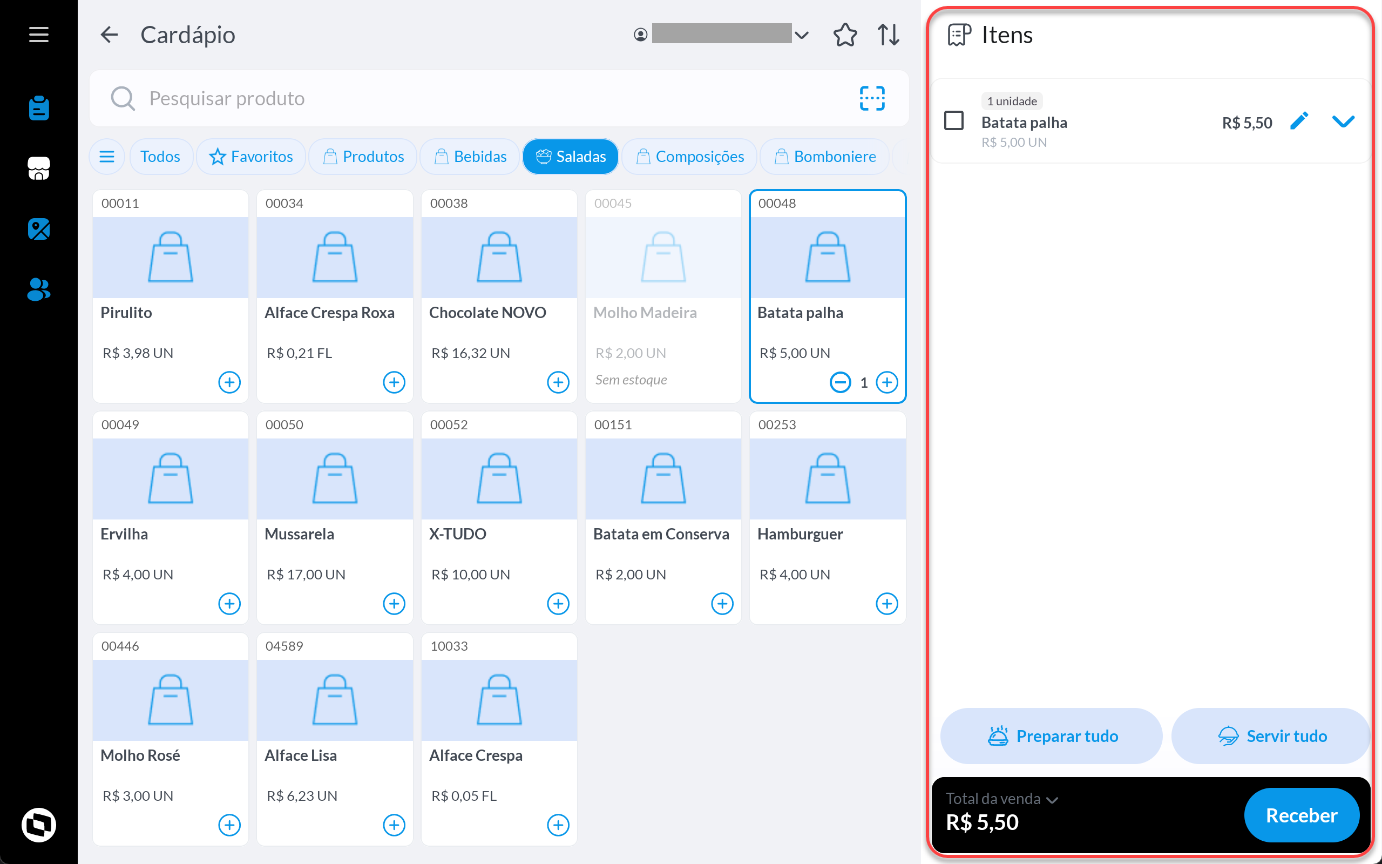This screenshot has width=1382, height=864.
Task: Open the category list icon beside Todos
Action: pos(107,157)
